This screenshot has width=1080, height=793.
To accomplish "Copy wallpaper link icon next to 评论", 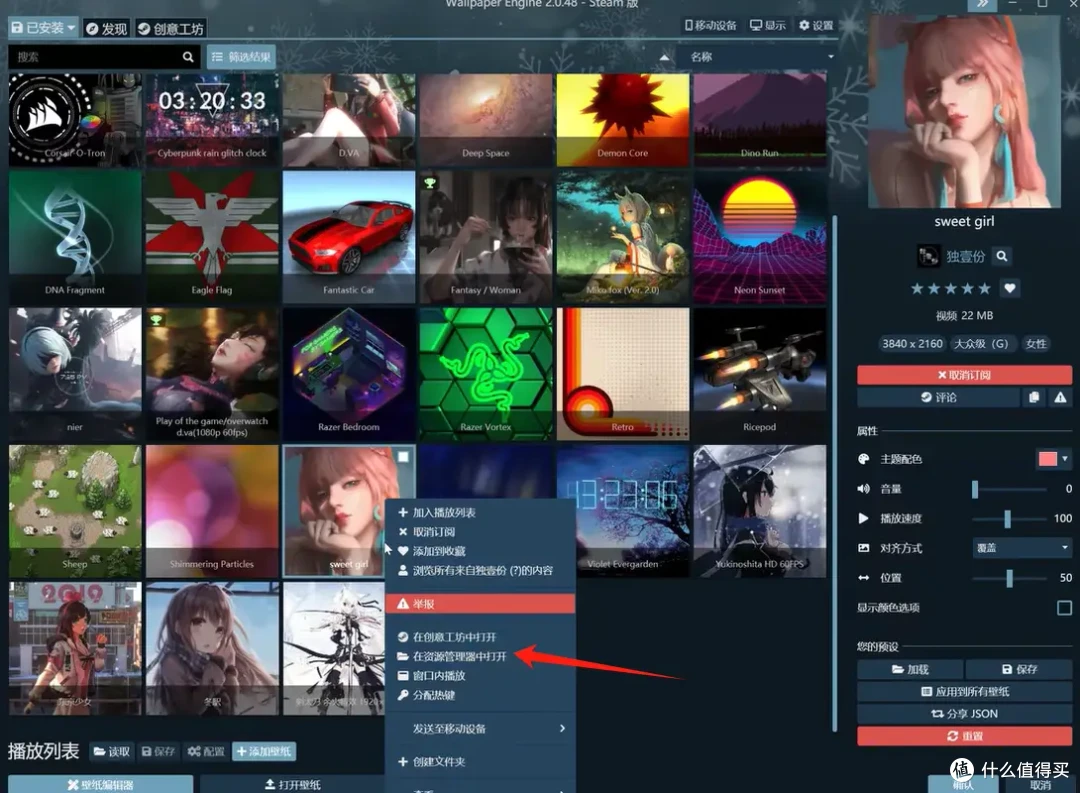I will [1034, 398].
